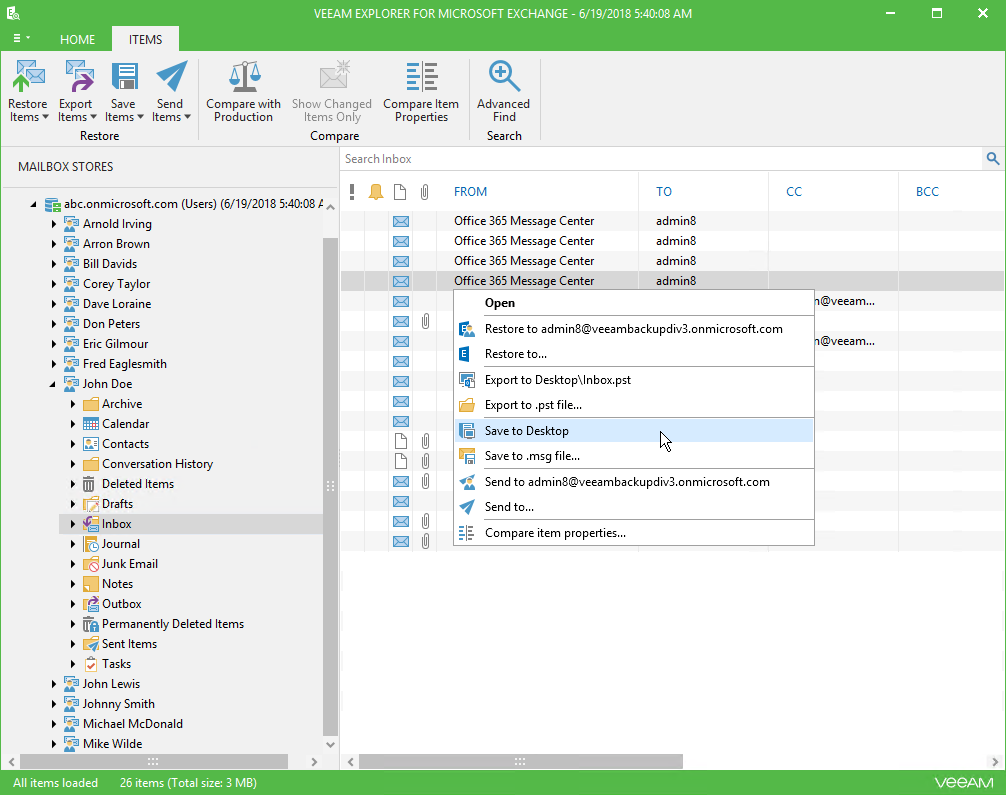This screenshot has height=795, width=1006.
Task: Choose Open from the context menu
Action: [634, 303]
